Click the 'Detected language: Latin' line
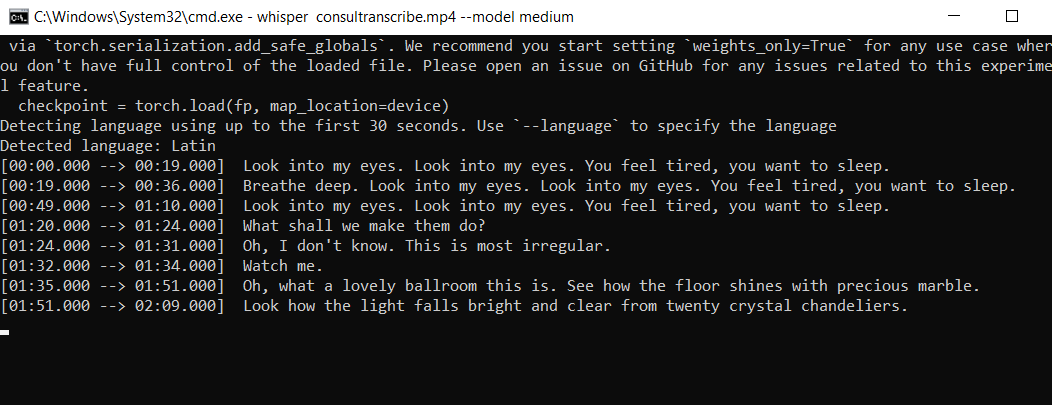Viewport: 1052px width, 405px height. pyautogui.click(x=108, y=146)
